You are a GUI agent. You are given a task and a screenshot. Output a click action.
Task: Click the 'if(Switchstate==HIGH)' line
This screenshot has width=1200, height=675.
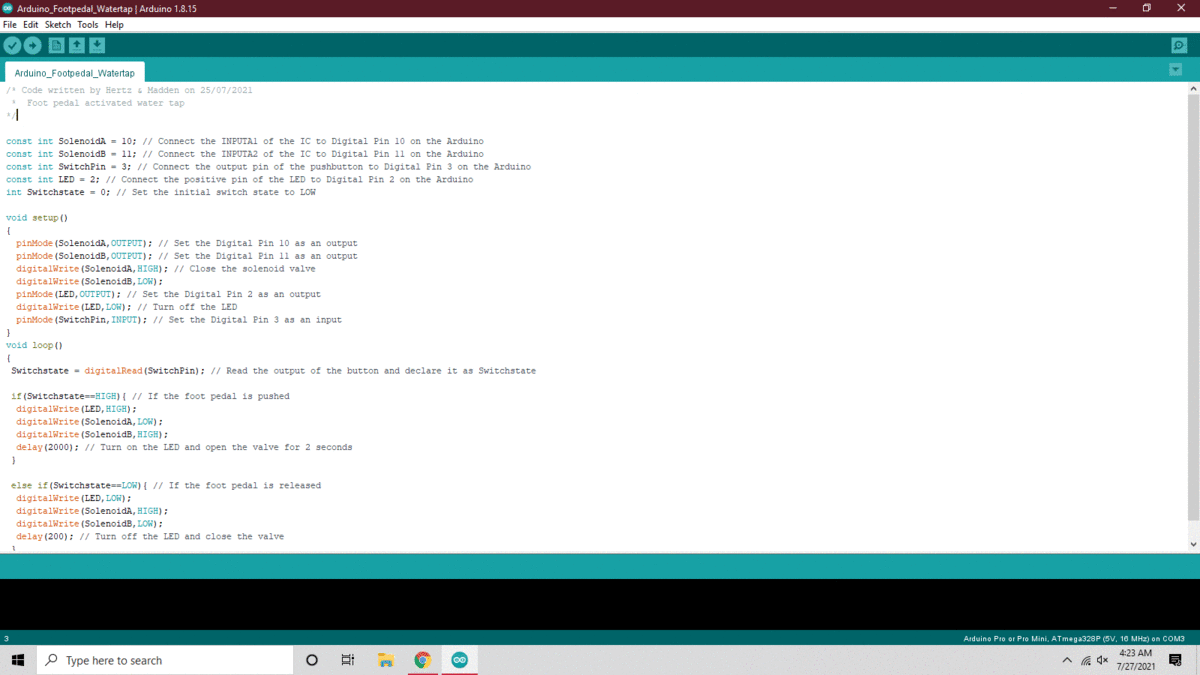[x=150, y=396]
